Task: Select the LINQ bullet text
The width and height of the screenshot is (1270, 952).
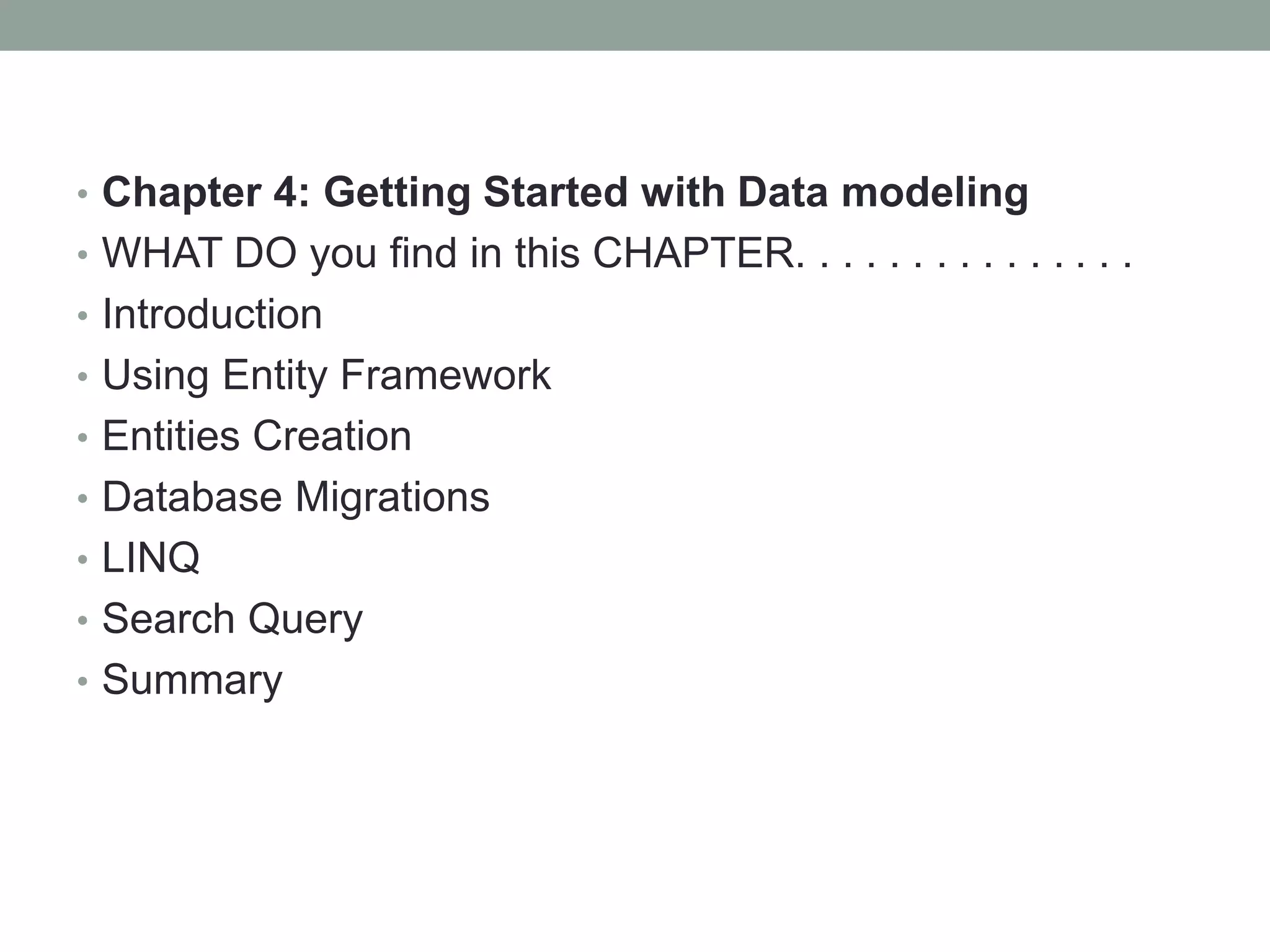Action: click(151, 557)
